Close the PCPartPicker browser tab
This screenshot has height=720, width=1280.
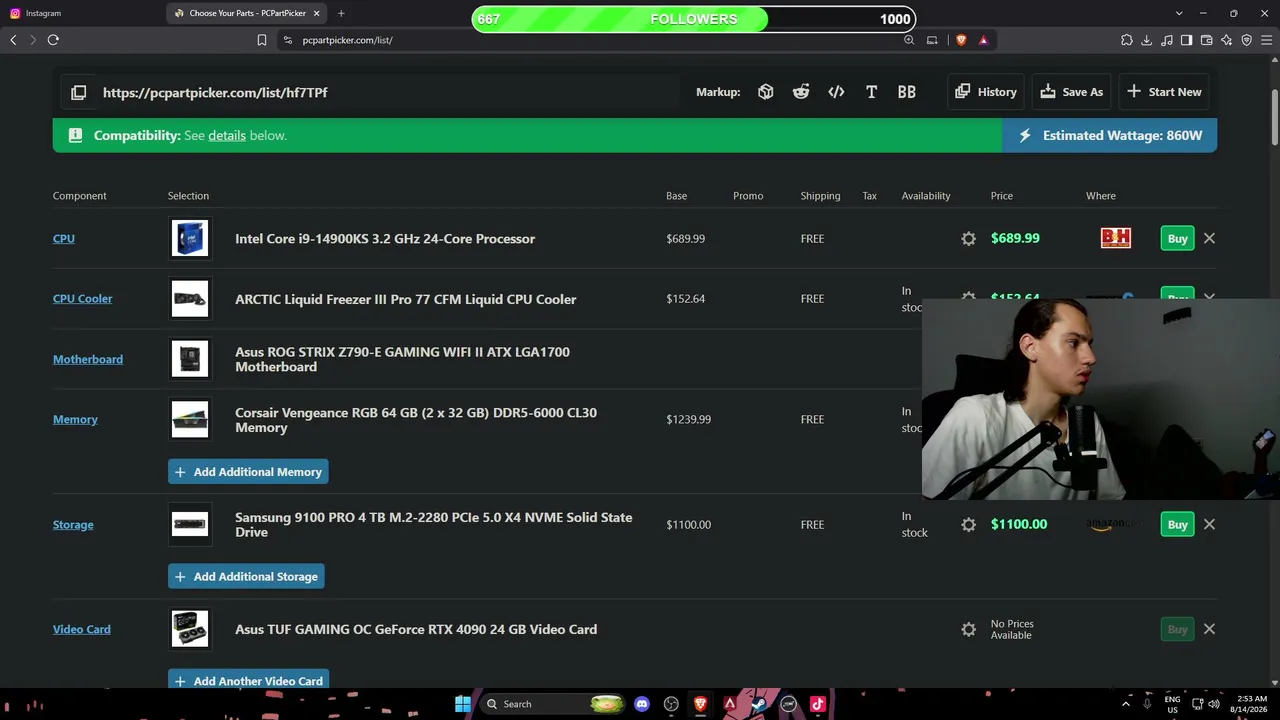[317, 13]
